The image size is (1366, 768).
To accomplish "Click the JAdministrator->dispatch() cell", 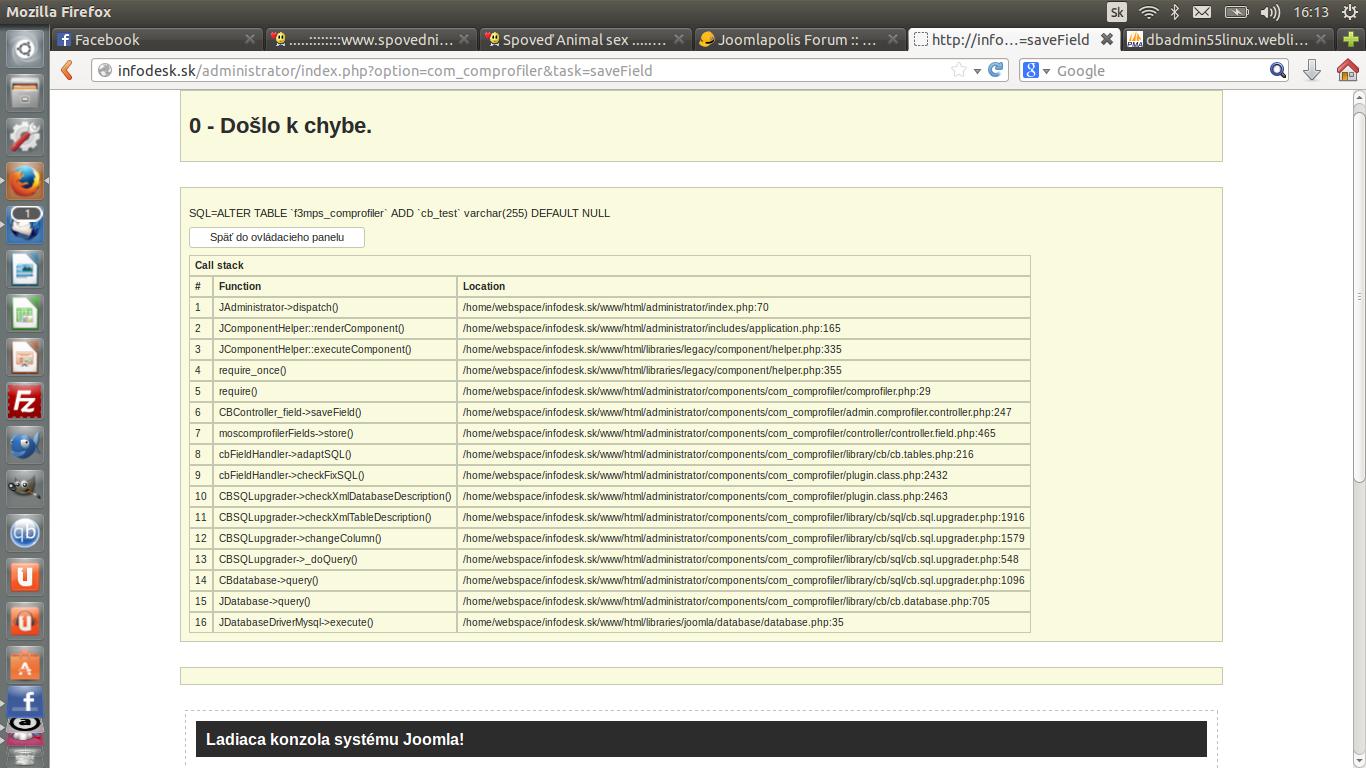I will (x=334, y=307).
